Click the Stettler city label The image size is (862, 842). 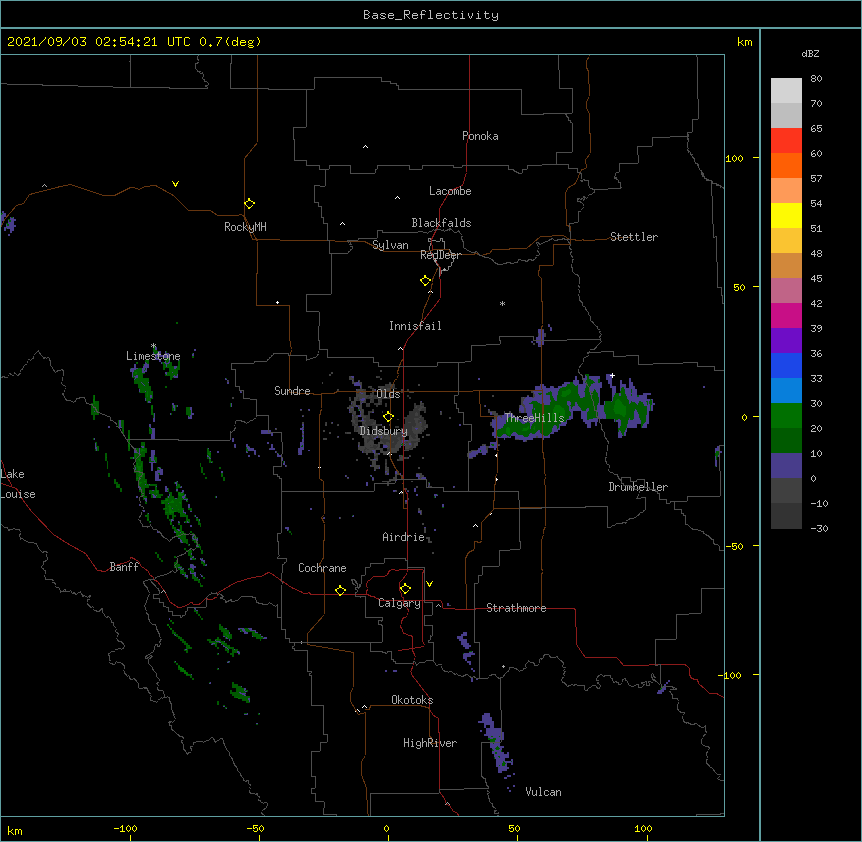[634, 237]
